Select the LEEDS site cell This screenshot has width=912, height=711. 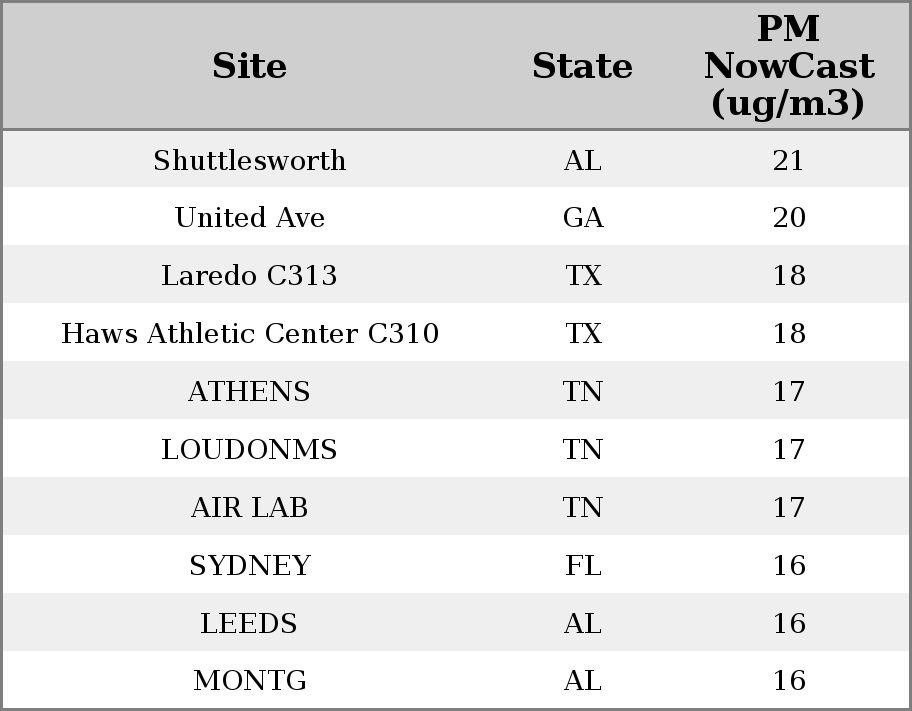click(x=249, y=623)
